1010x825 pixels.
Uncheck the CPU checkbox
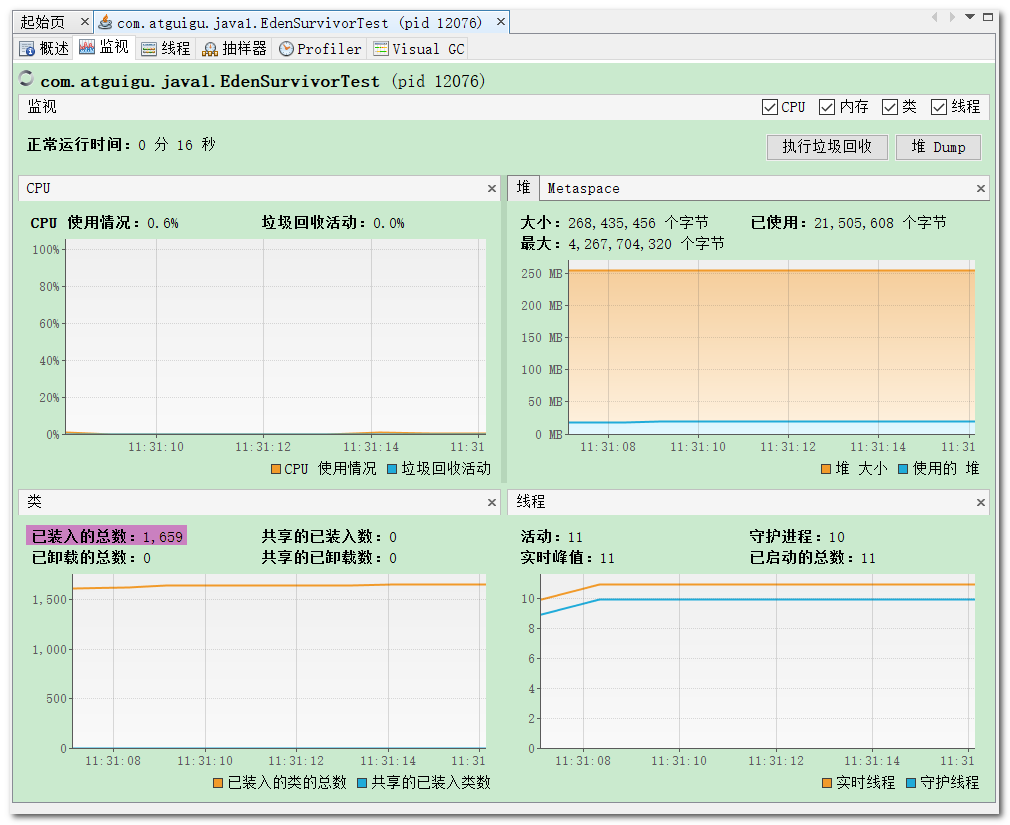769,107
